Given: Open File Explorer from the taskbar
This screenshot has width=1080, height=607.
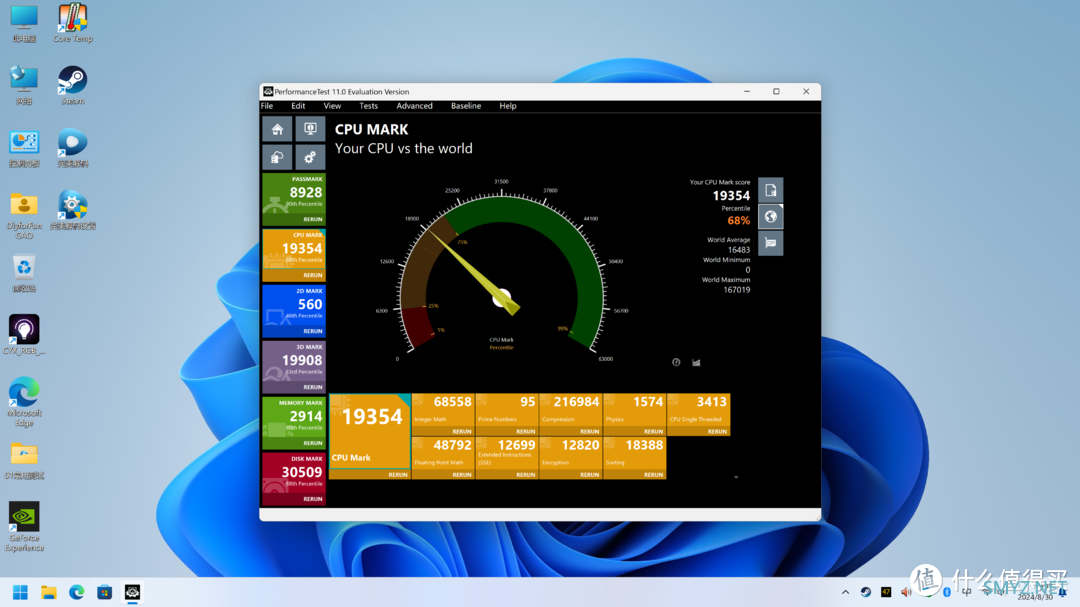Looking at the screenshot, I should [x=48, y=593].
